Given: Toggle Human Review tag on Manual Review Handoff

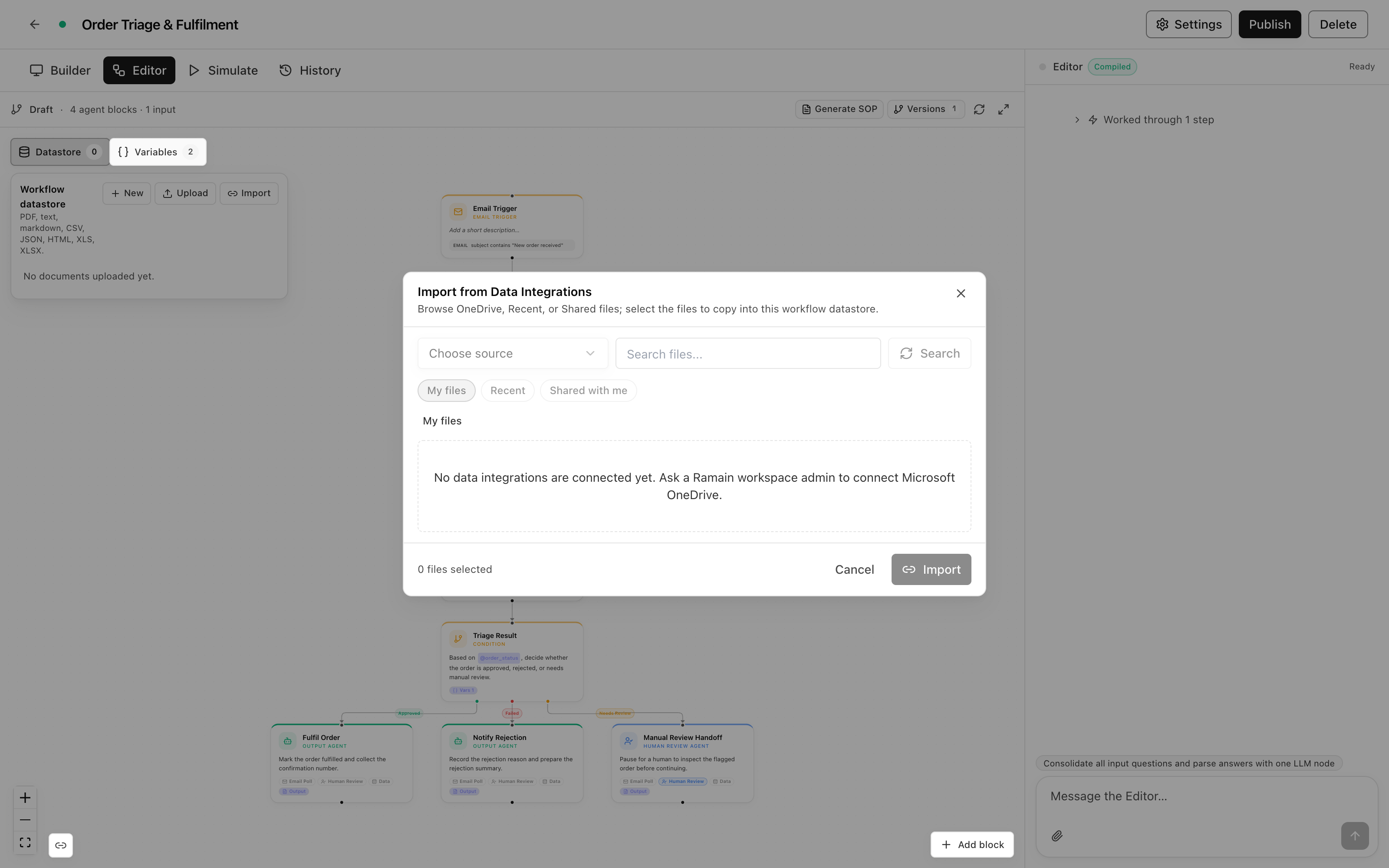Looking at the screenshot, I should pyautogui.click(x=682, y=781).
